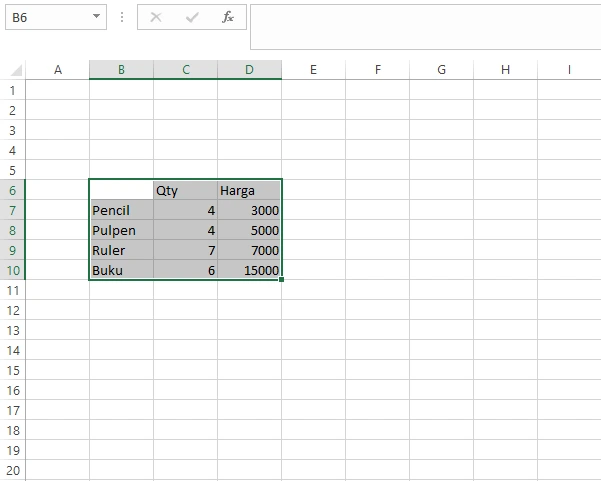Select column H header
This screenshot has width=601, height=481.
tap(506, 70)
